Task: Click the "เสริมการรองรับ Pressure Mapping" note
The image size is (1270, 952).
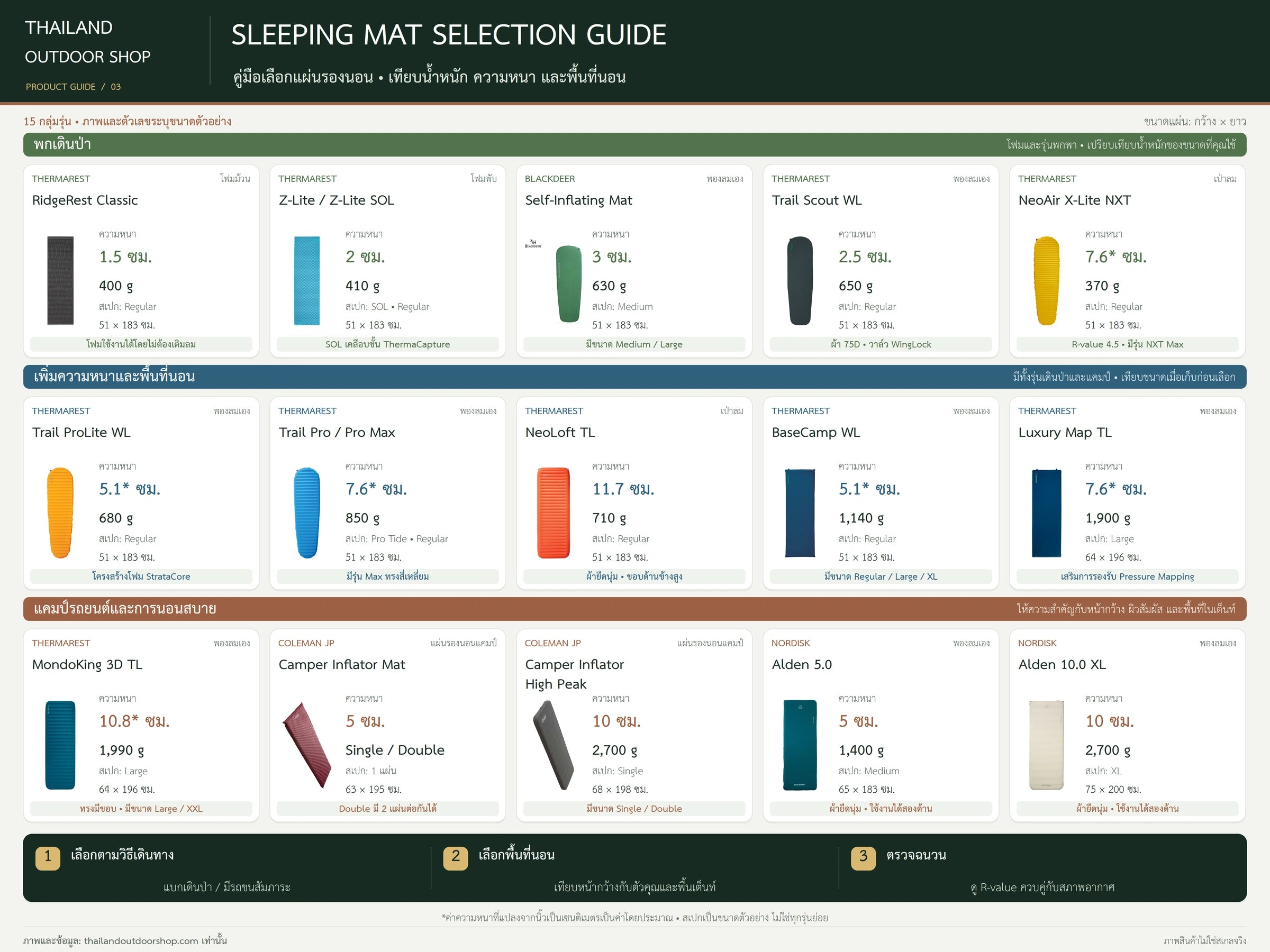Action: 1127,576
